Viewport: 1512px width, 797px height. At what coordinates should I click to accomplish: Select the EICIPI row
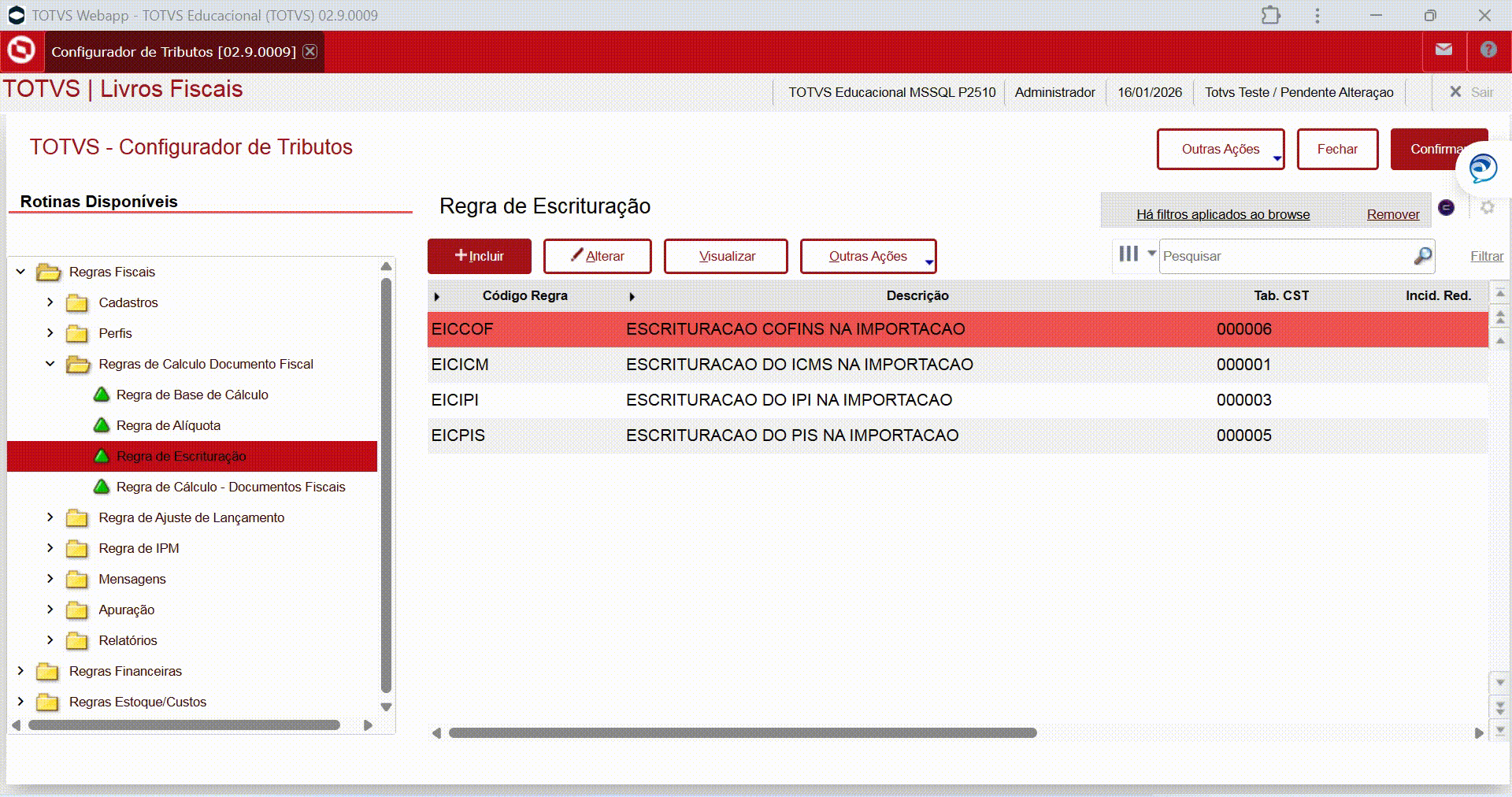[958, 400]
